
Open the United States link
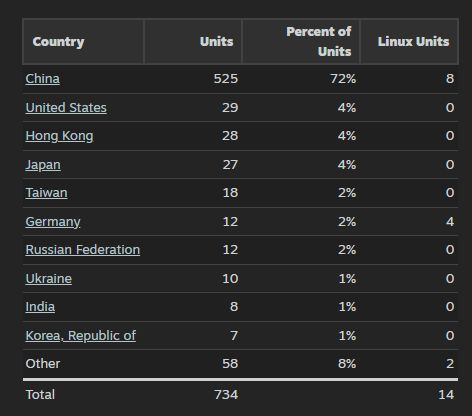(x=66, y=108)
